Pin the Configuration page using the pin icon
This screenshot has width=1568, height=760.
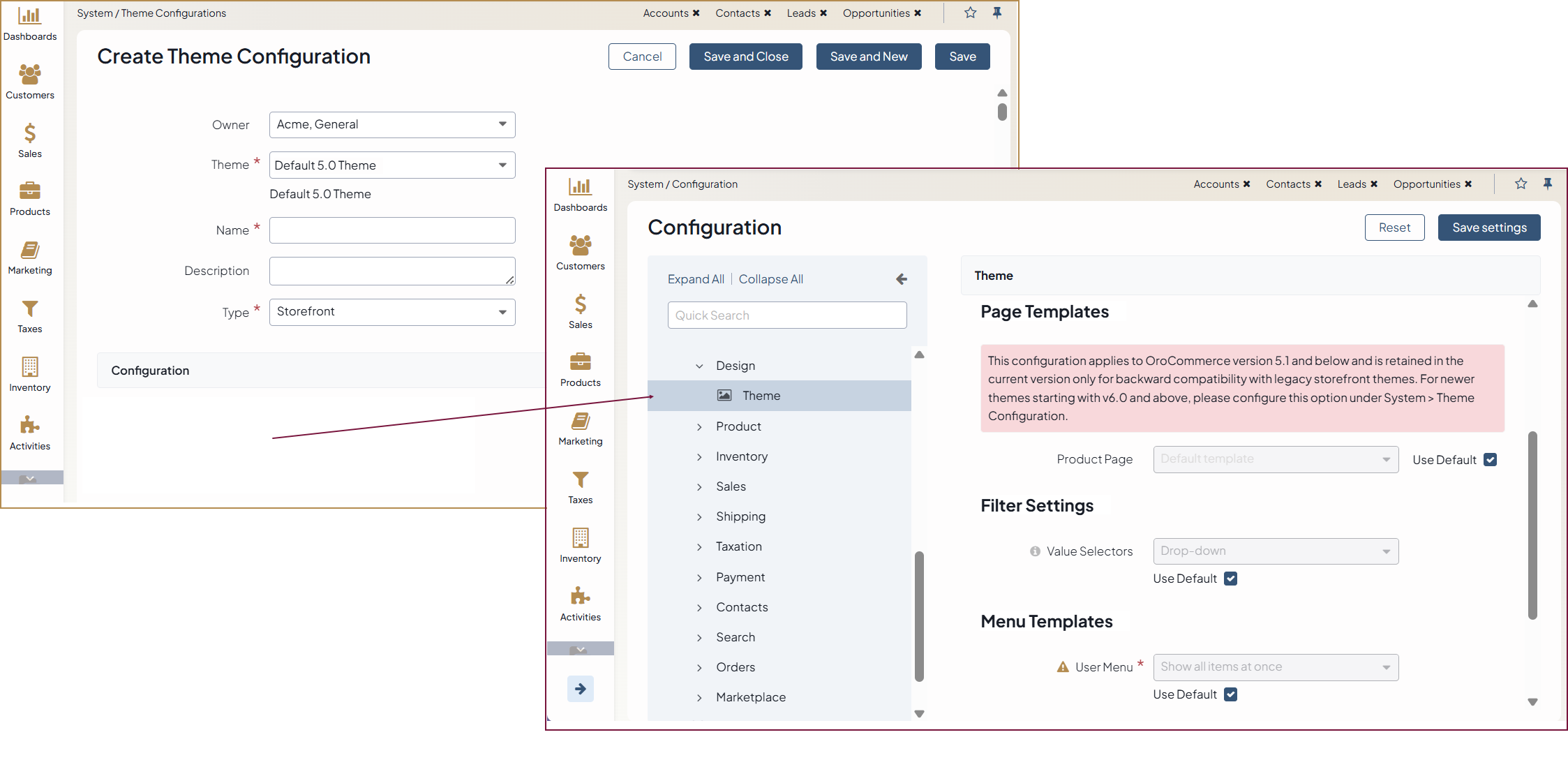coord(1547,184)
